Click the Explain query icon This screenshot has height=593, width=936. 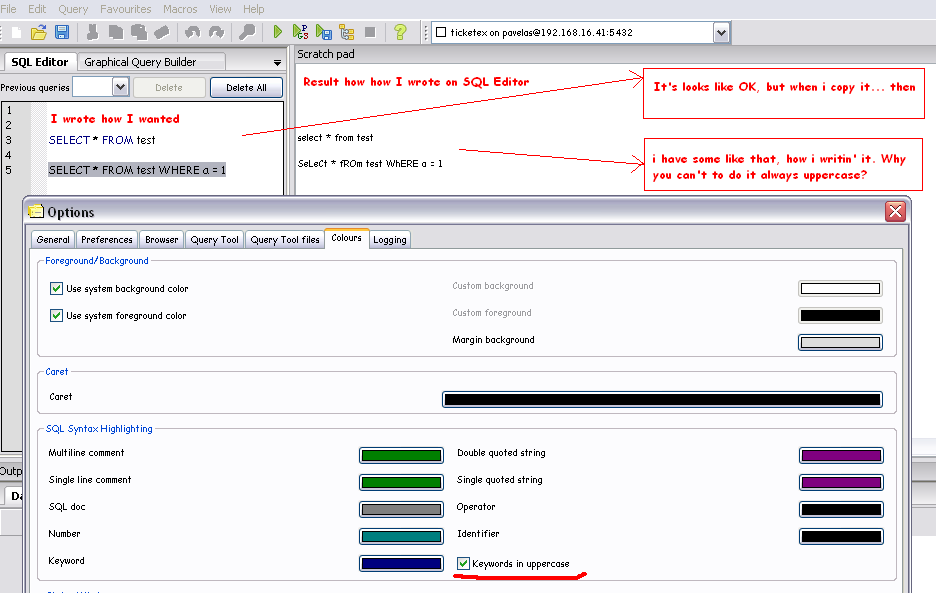(347, 32)
